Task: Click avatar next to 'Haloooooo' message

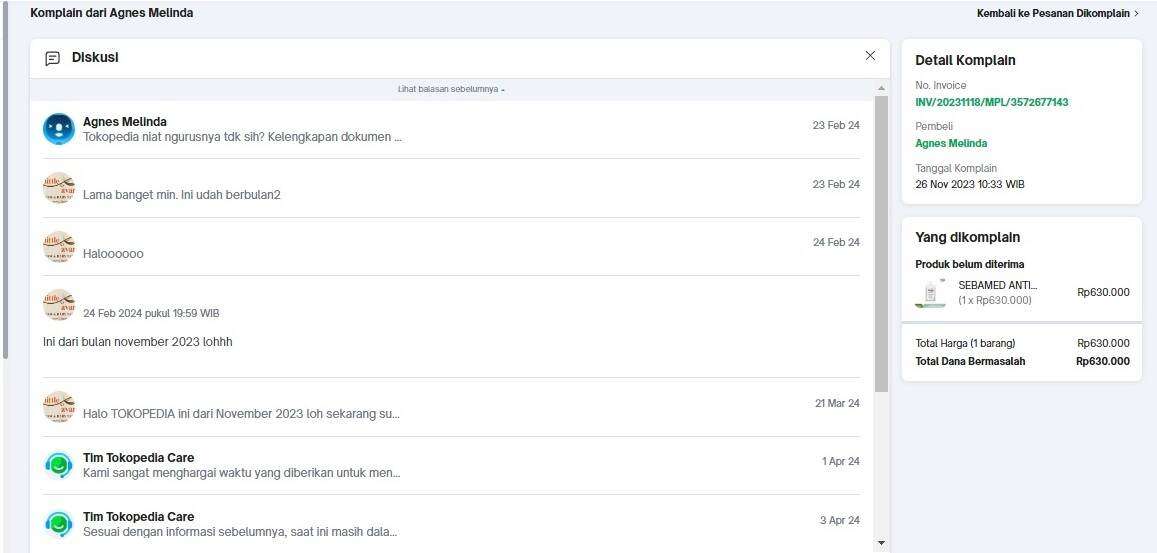Action: click(59, 247)
